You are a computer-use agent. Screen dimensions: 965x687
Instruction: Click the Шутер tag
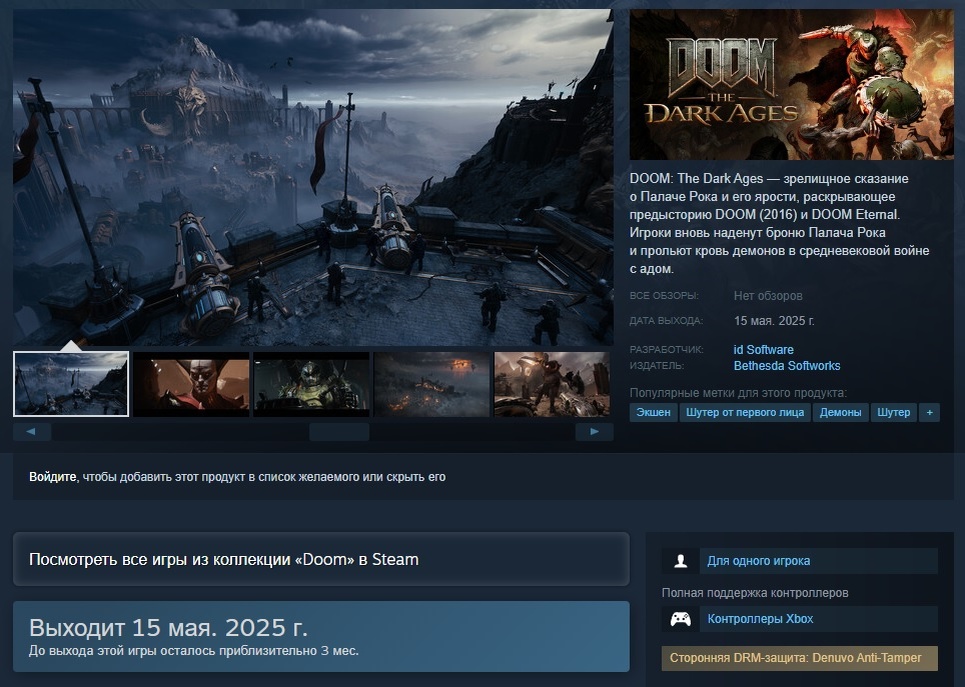(x=894, y=412)
